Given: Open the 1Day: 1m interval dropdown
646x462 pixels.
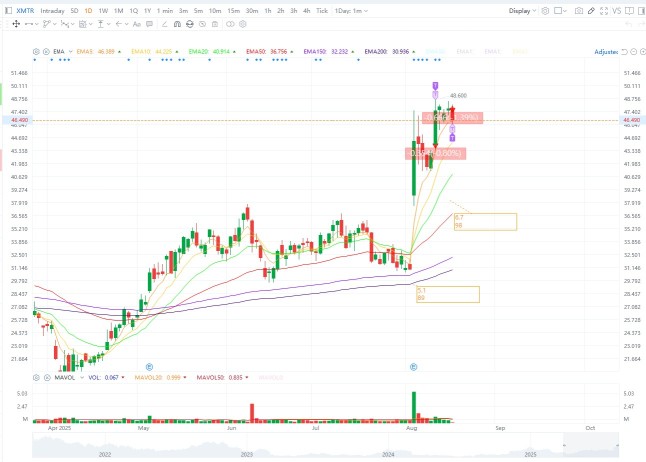Looking at the screenshot, I should point(351,11).
